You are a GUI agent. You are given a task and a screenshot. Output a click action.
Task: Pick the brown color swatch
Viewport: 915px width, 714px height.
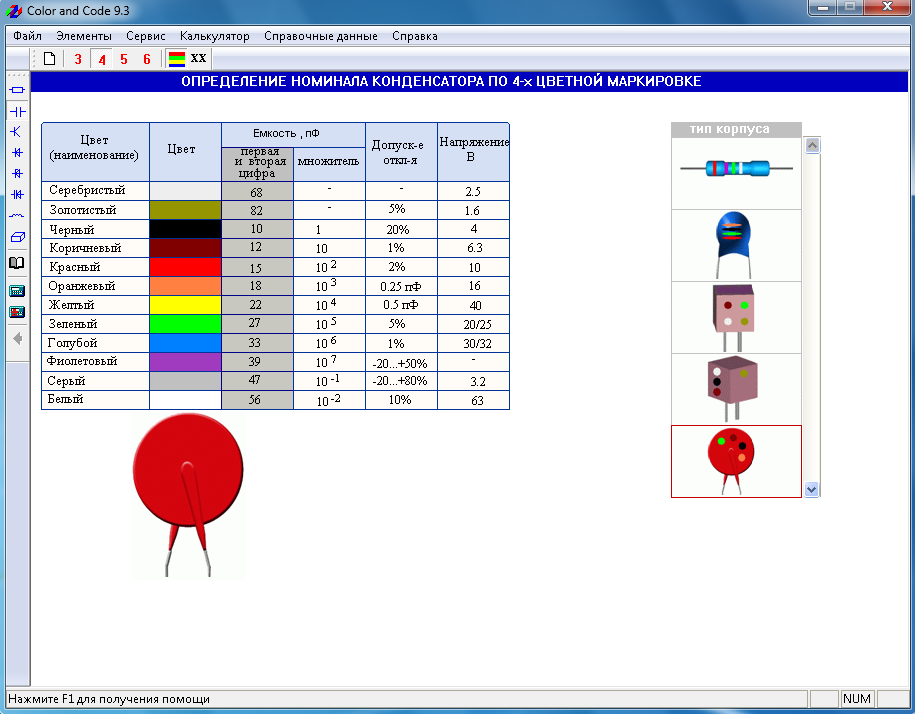point(185,248)
